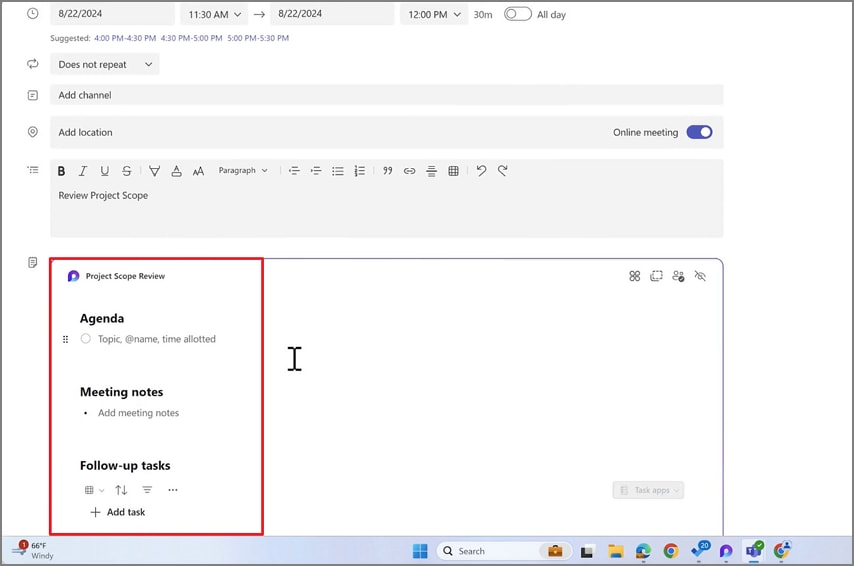Apply underline formatting
The width and height of the screenshot is (854, 566).
click(x=105, y=171)
